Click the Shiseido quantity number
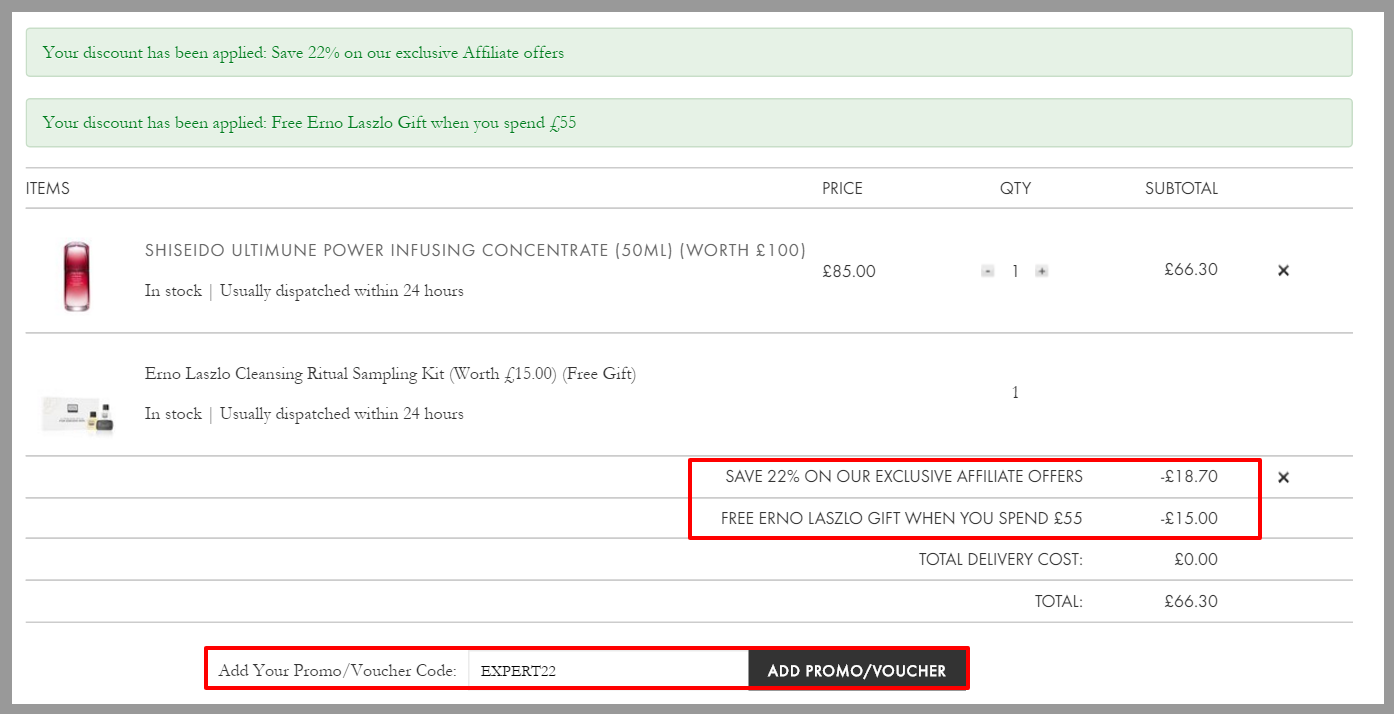 pyautogui.click(x=1015, y=271)
